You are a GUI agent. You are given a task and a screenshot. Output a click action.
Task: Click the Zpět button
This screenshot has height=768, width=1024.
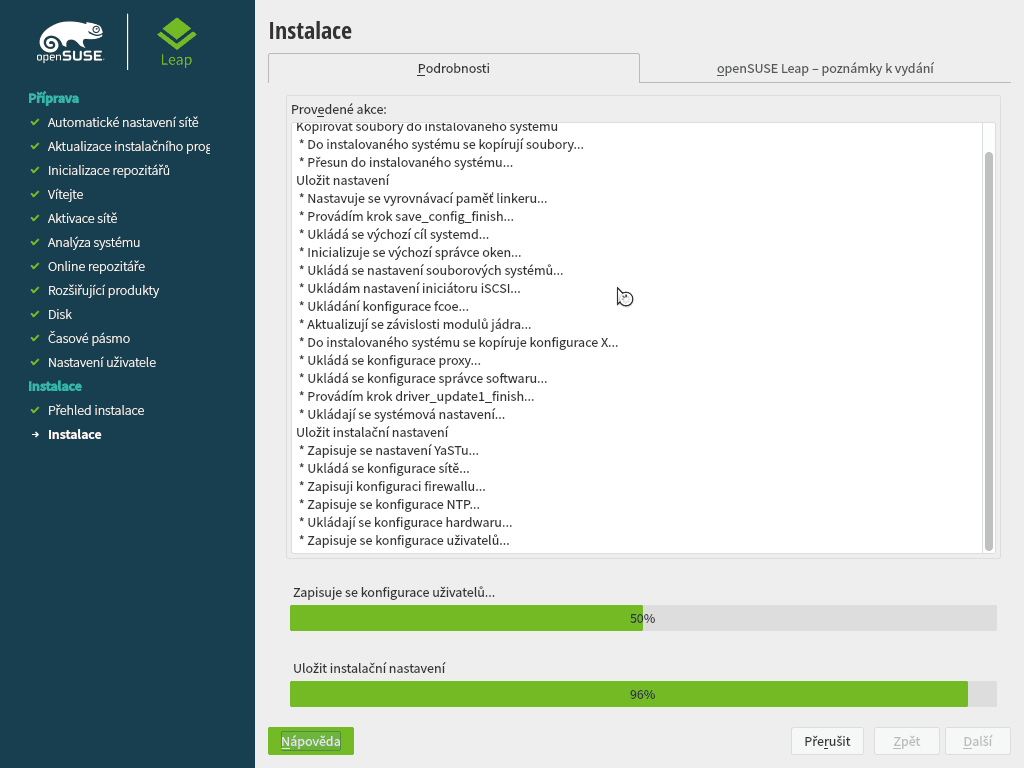[906, 741]
